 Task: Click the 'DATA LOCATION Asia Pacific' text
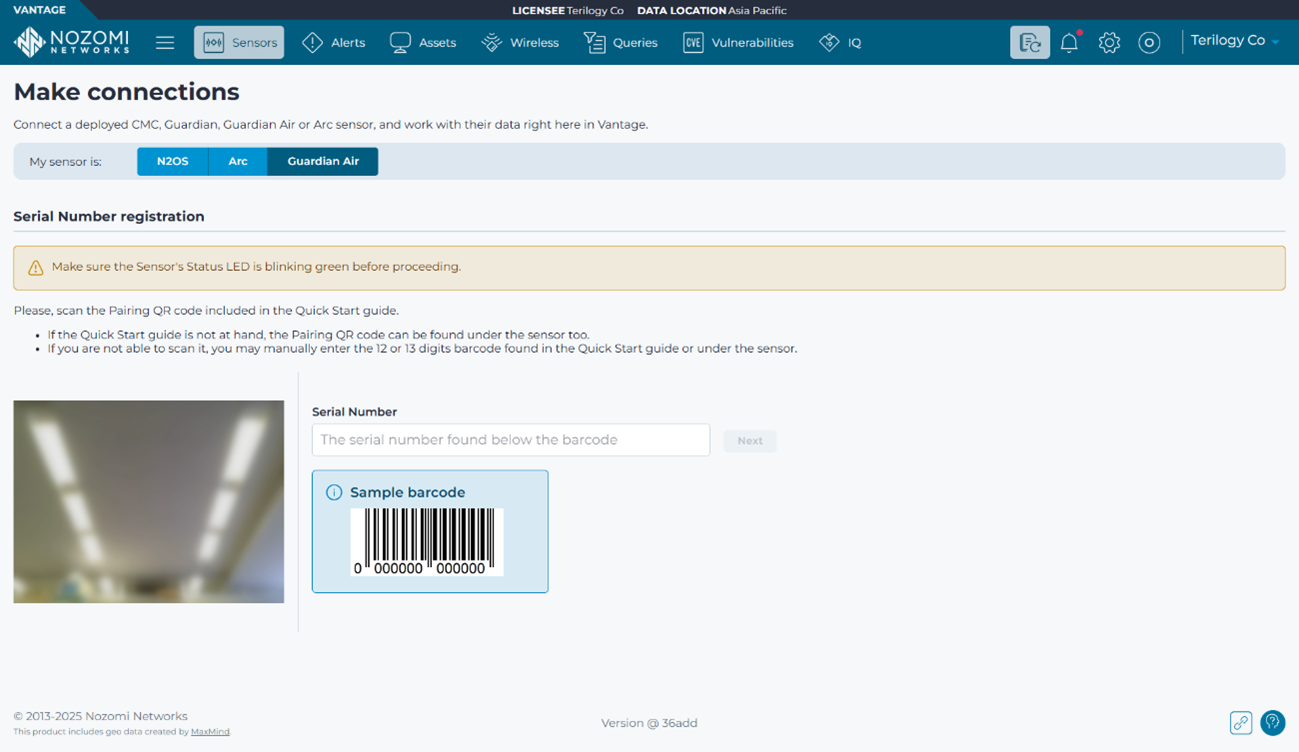click(x=712, y=10)
